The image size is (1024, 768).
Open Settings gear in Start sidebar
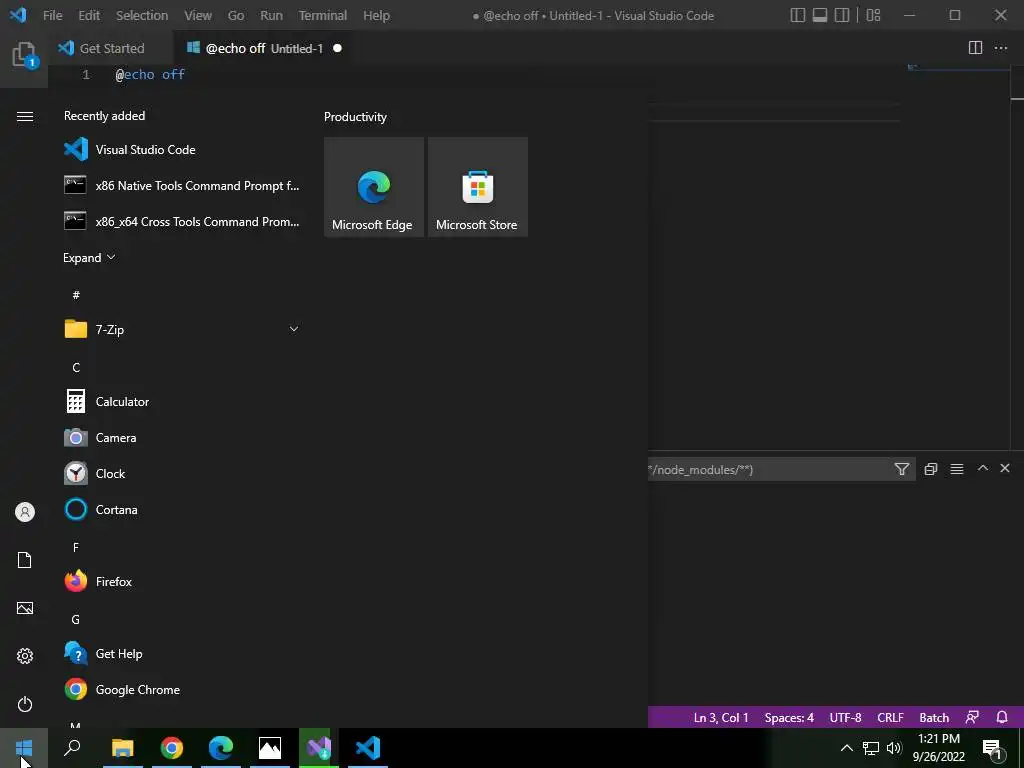click(x=25, y=656)
